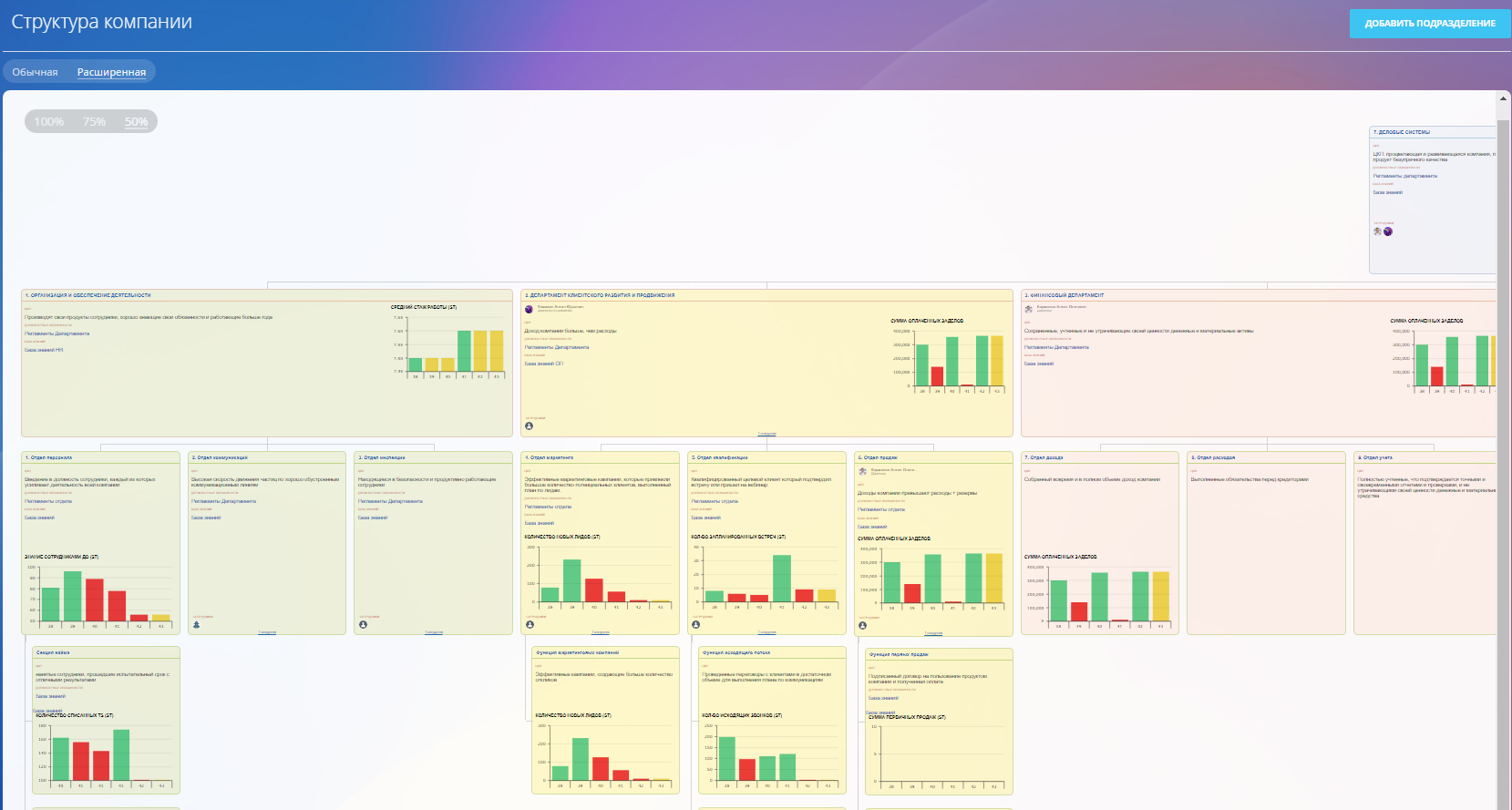Expand children link under 'Отдел маркетинга' card

601,632
